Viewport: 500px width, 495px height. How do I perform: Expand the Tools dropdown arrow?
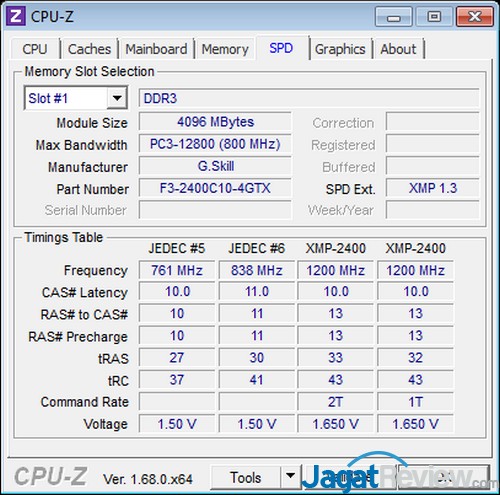[290, 478]
